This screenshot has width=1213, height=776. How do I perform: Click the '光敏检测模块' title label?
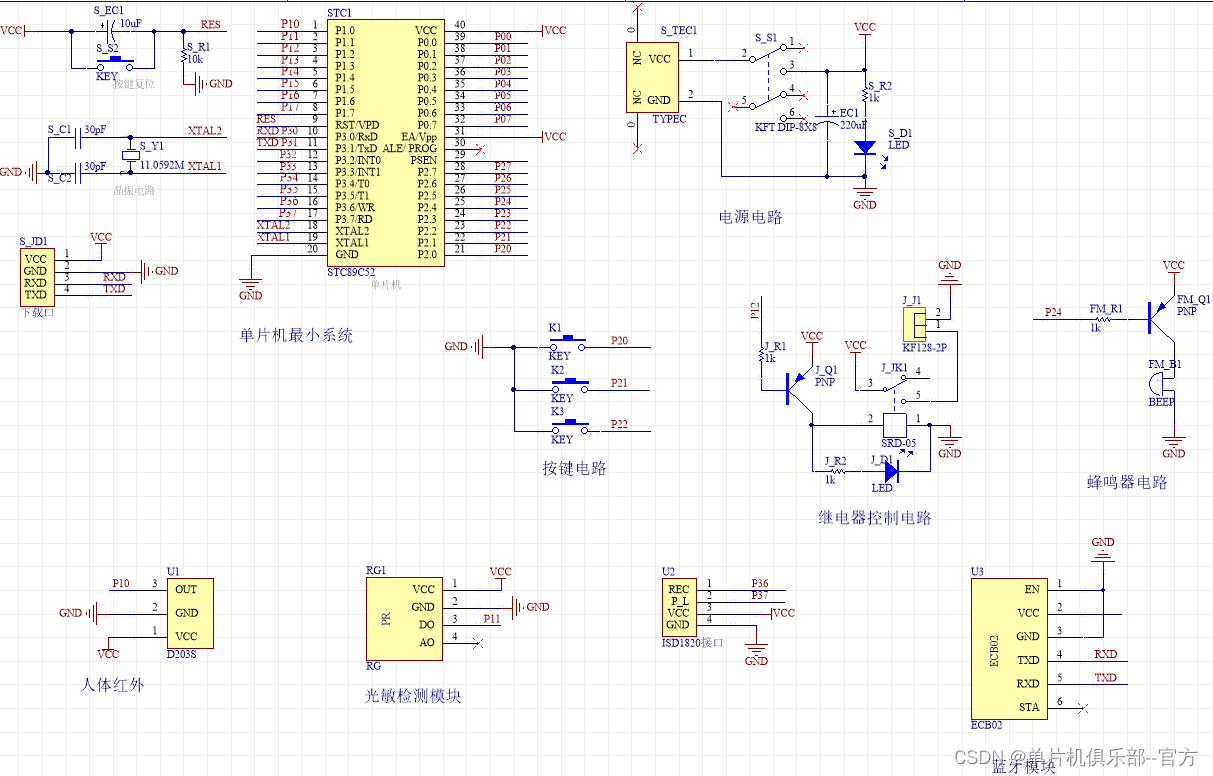413,696
